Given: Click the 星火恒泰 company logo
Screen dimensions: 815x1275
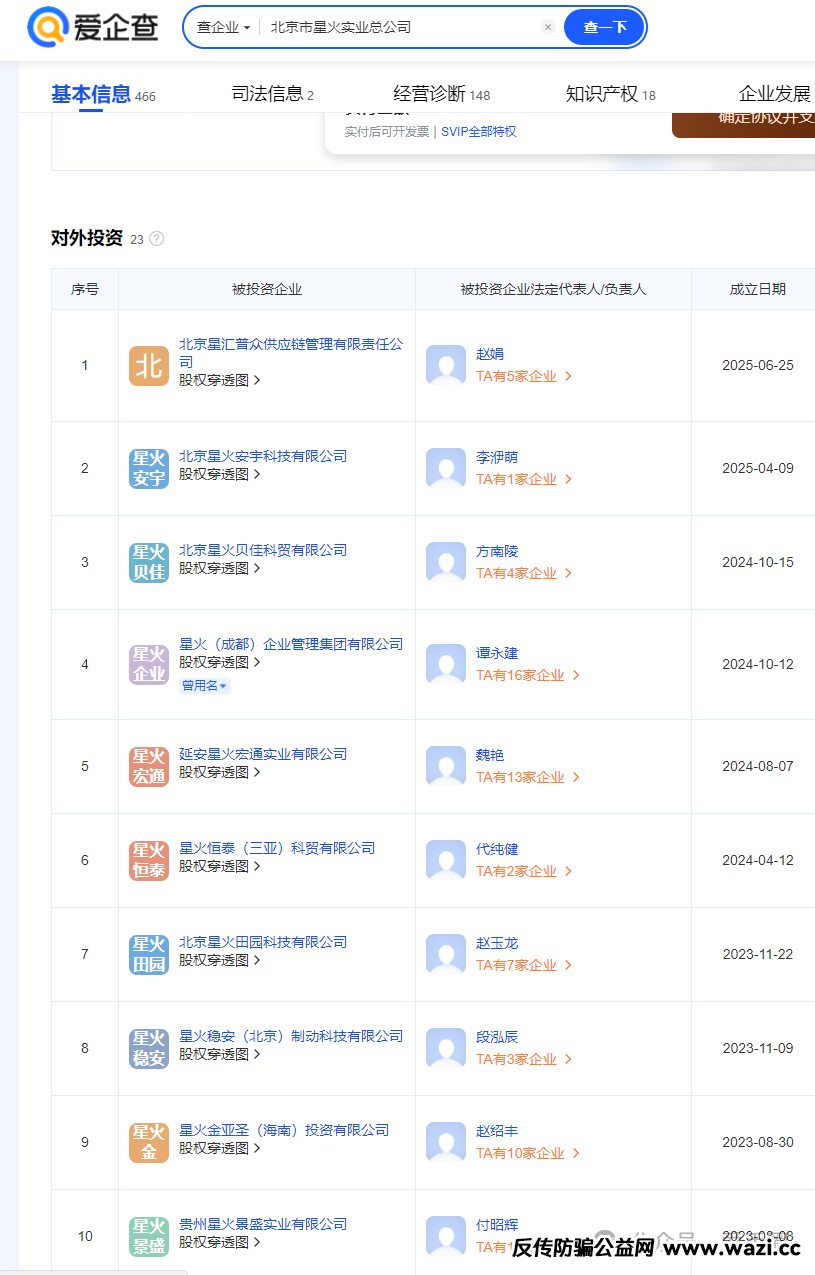Looking at the screenshot, I should [149, 860].
